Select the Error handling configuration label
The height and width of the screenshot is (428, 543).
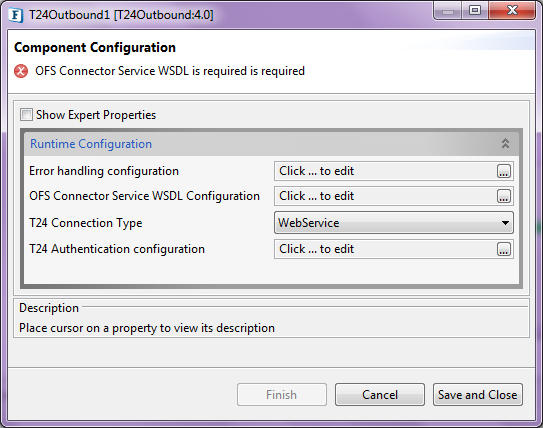(104, 171)
